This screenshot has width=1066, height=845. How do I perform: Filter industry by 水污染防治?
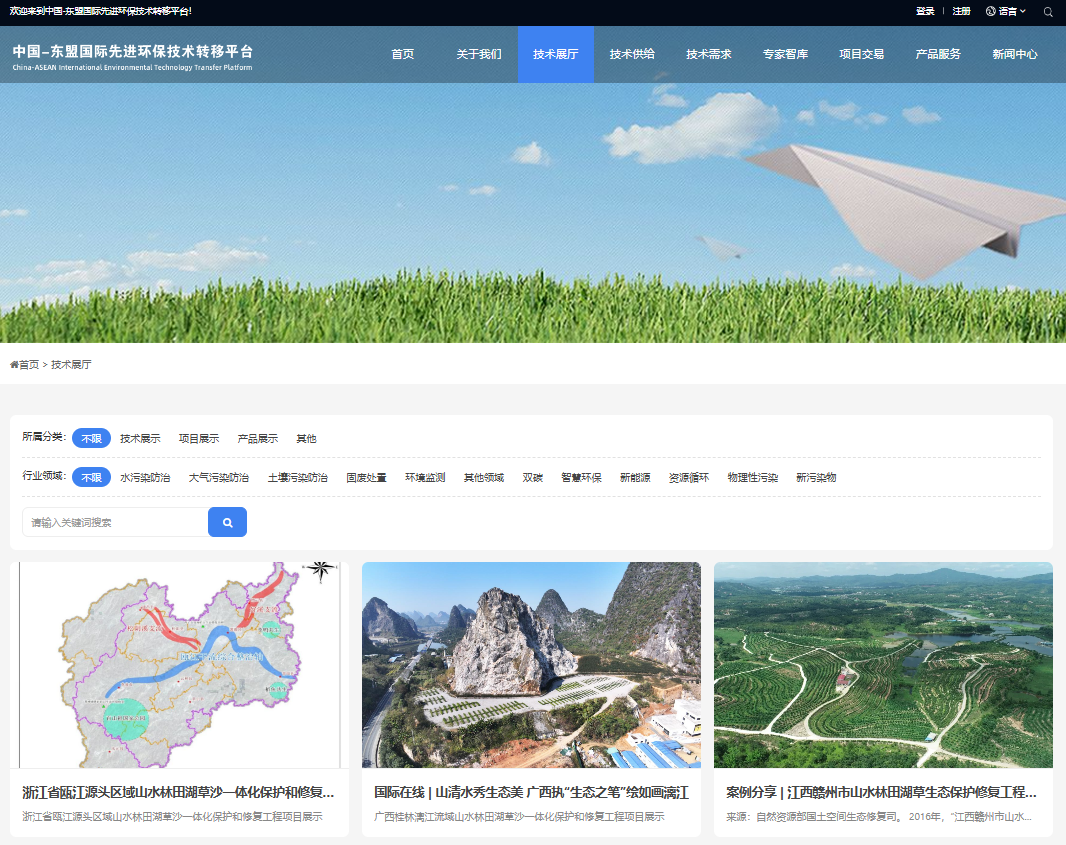tap(145, 478)
